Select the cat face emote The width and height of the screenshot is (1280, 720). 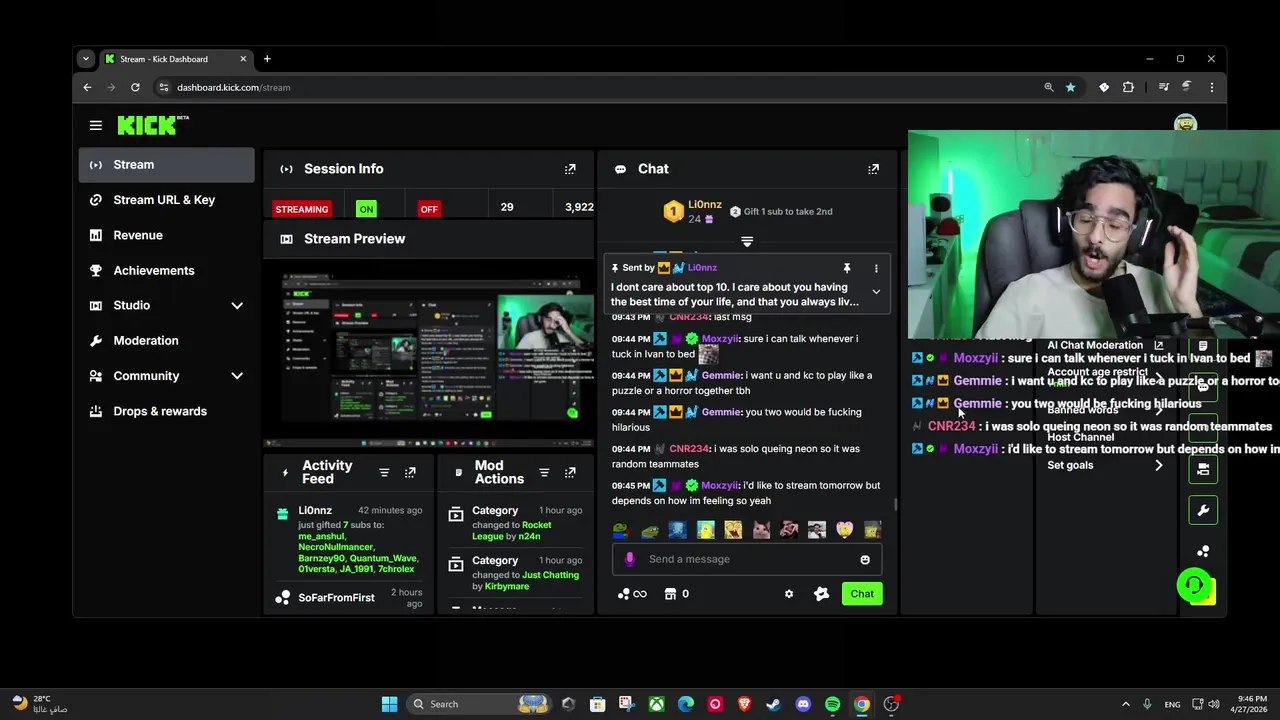click(x=761, y=530)
